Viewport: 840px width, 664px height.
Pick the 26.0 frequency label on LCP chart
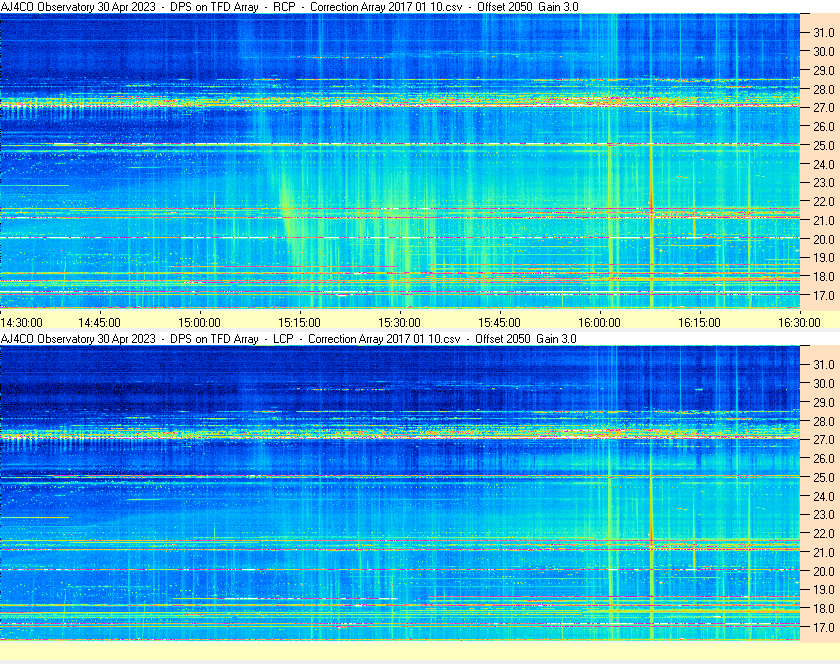pyautogui.click(x=824, y=458)
